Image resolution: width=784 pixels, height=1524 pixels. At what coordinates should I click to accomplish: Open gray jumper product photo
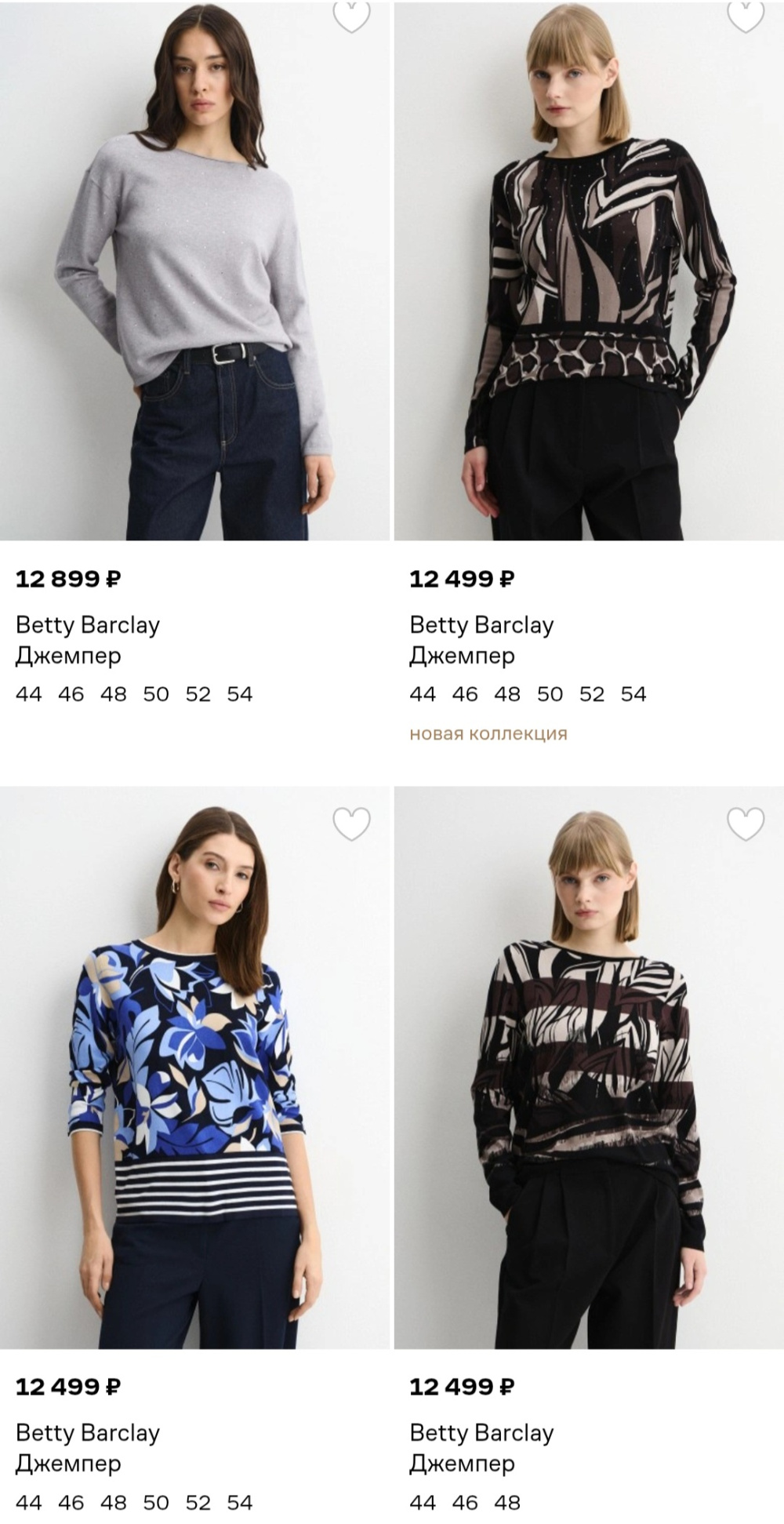tap(194, 275)
